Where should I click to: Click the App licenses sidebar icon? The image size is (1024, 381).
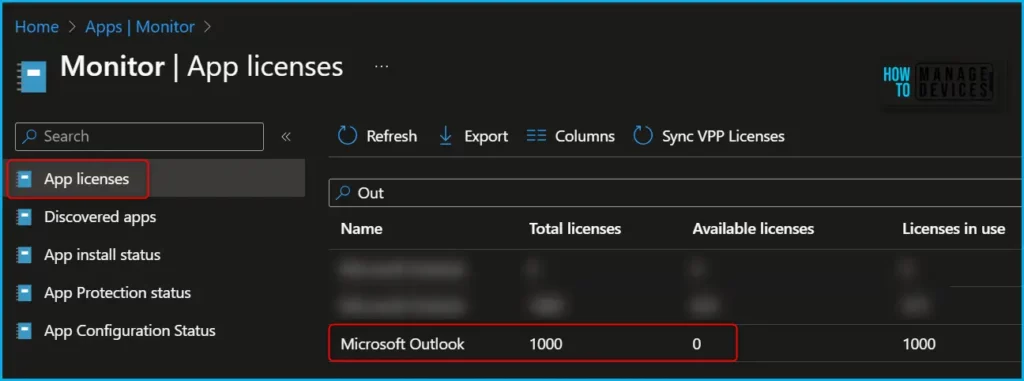tap(25, 178)
